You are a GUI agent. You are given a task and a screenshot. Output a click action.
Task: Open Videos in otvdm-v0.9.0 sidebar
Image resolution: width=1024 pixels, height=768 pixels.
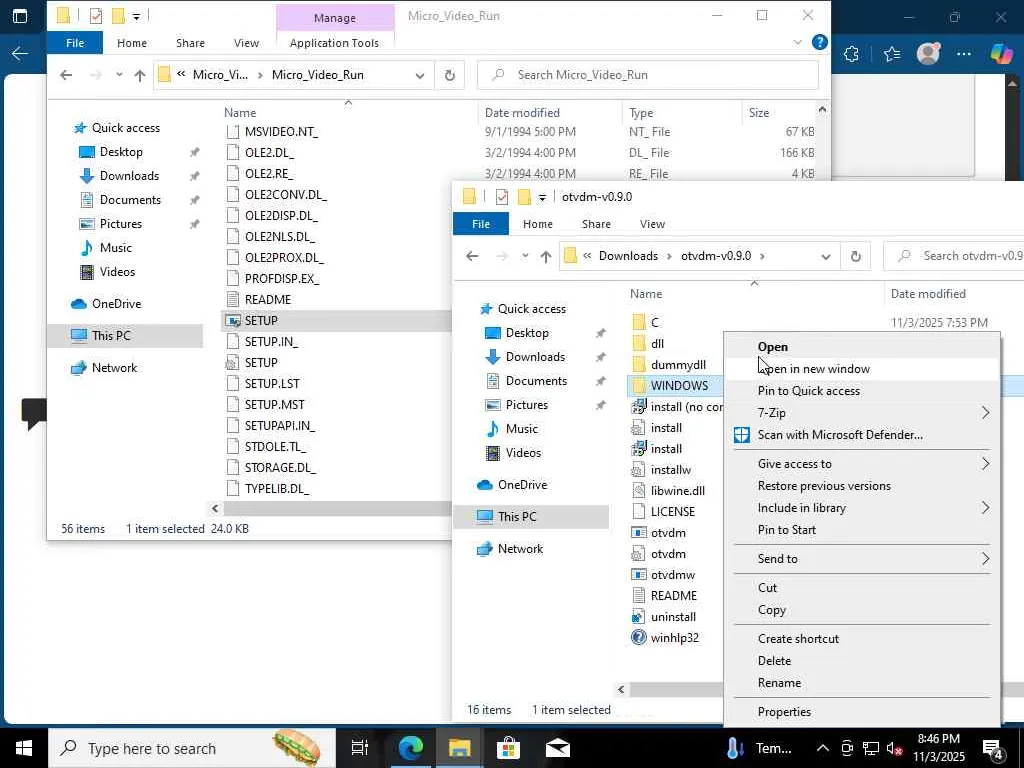pos(522,453)
